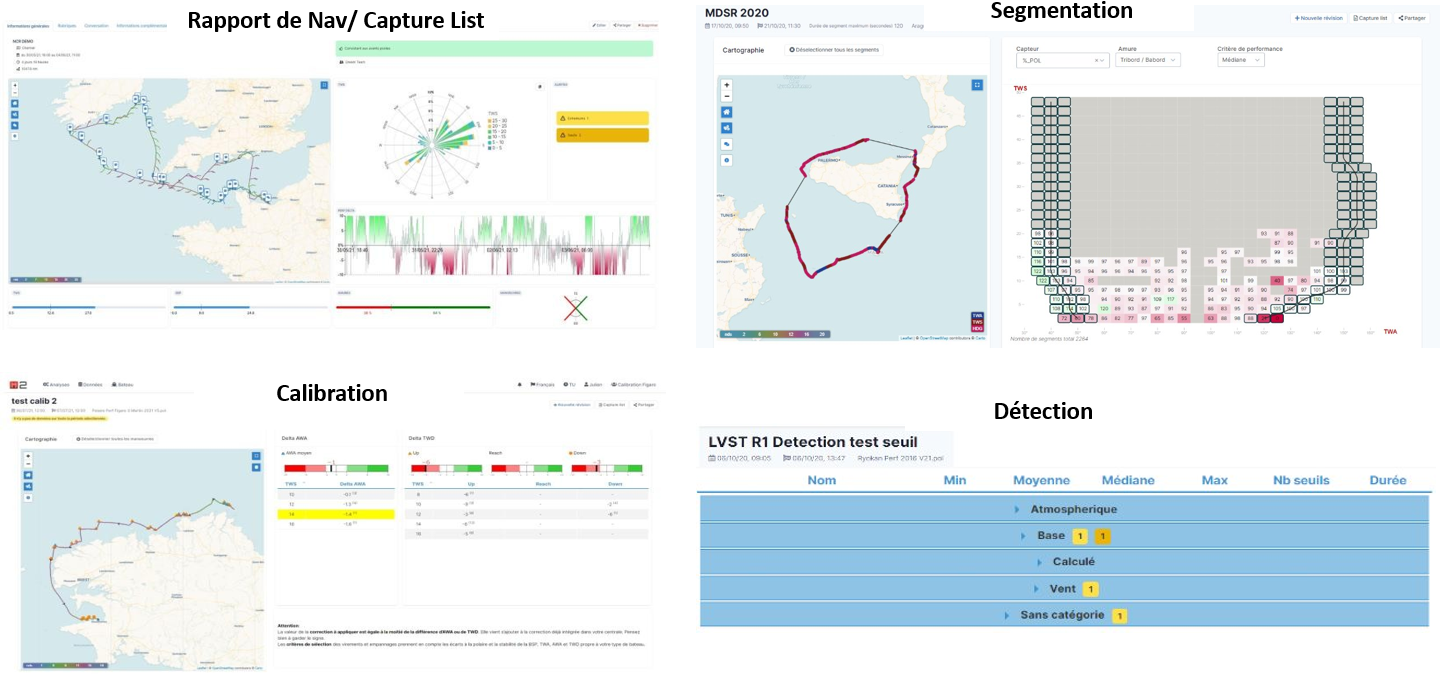Screen dimensions: 1450x675
Task: Zoom in on the Calibration map
Action: [x=28, y=456]
